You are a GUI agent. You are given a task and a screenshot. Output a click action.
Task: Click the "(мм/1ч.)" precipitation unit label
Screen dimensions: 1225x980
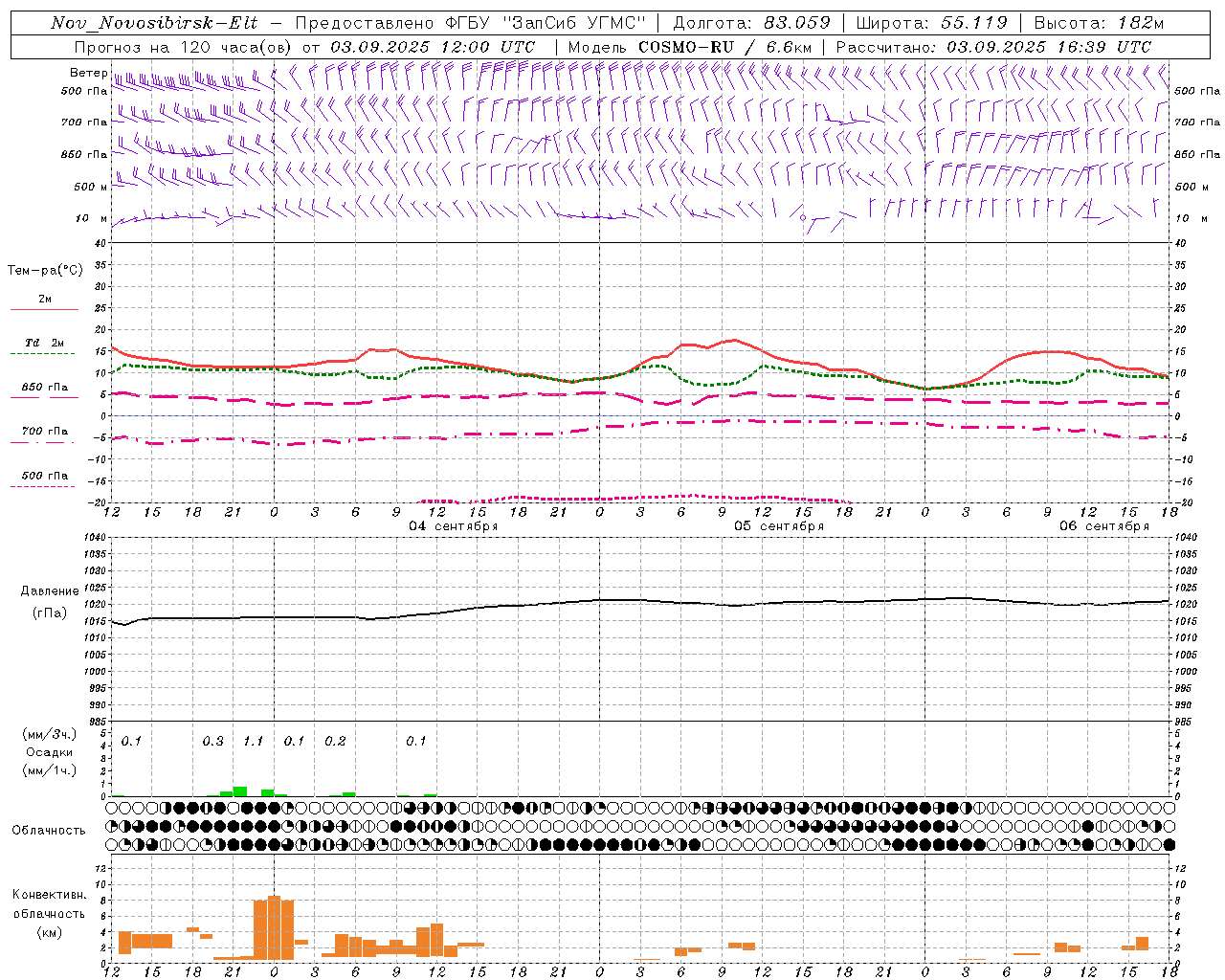(x=50, y=769)
